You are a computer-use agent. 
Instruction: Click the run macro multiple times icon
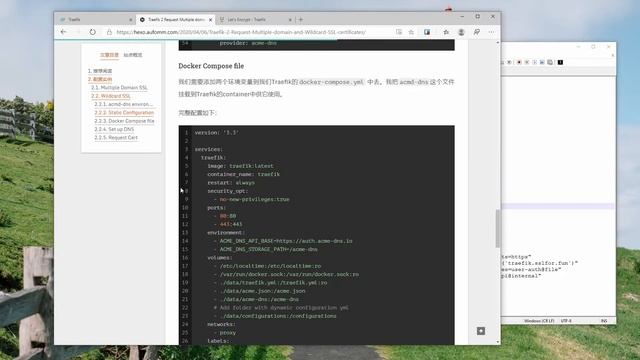coord(542,62)
